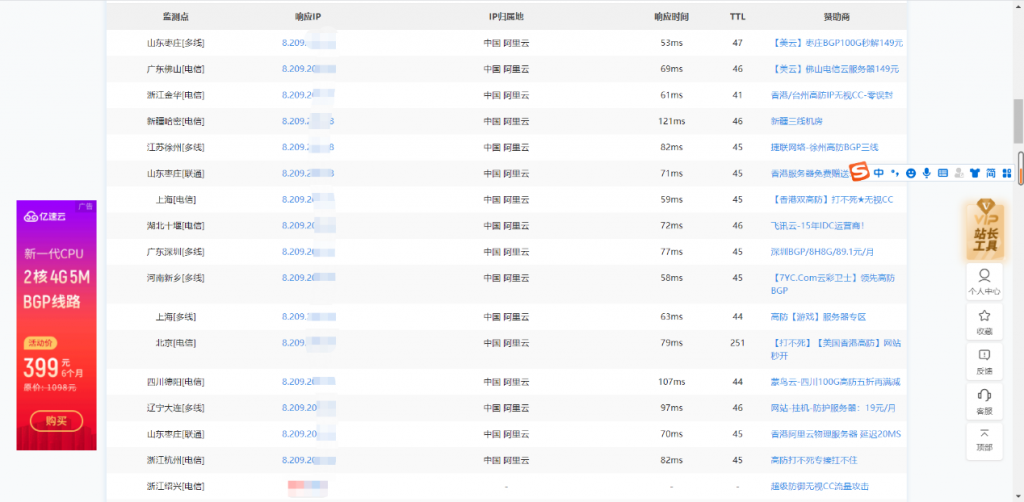The image size is (1024, 502).
Task: Open the 反馈 feedback icon
Action: click(985, 360)
